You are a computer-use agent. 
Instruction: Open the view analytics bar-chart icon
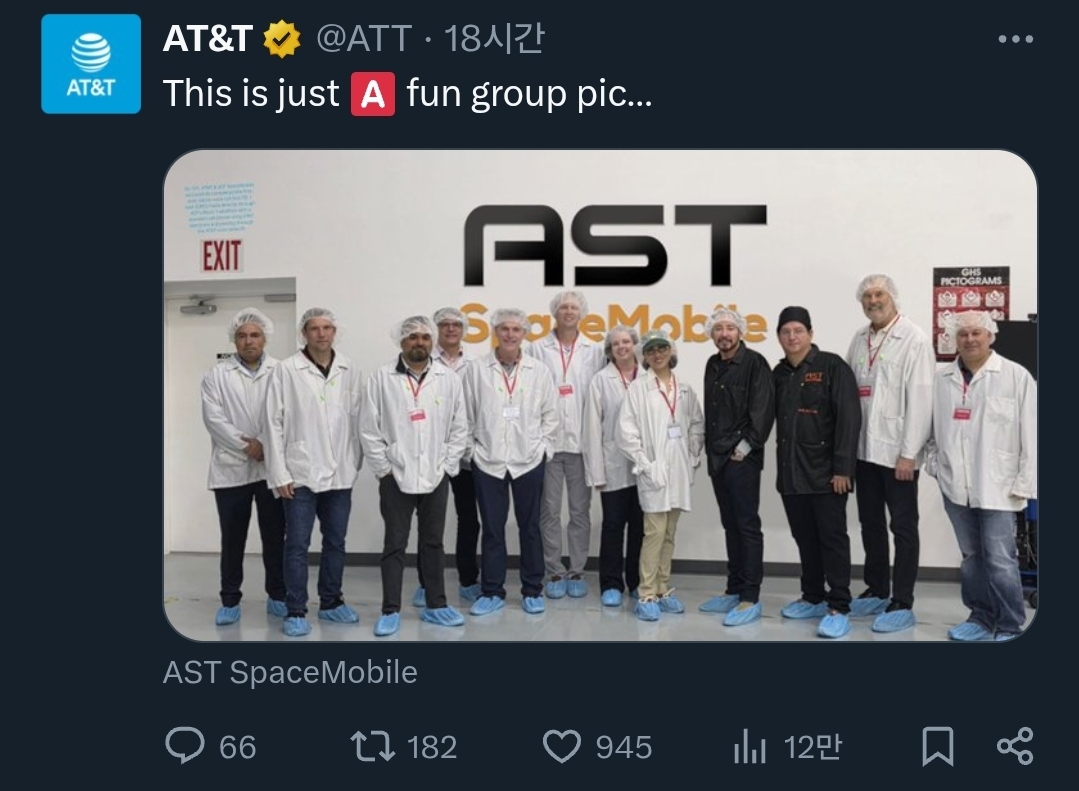tap(749, 746)
